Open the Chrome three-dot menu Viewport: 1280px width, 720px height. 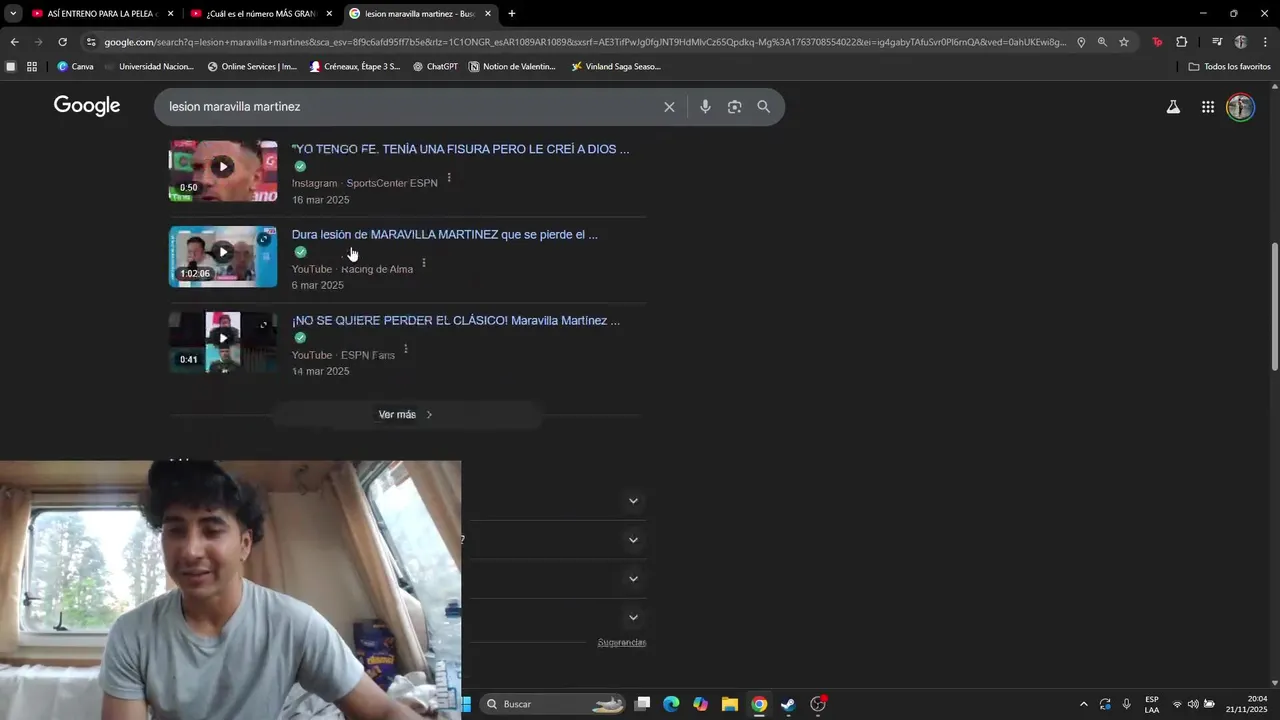pyautogui.click(x=1265, y=42)
